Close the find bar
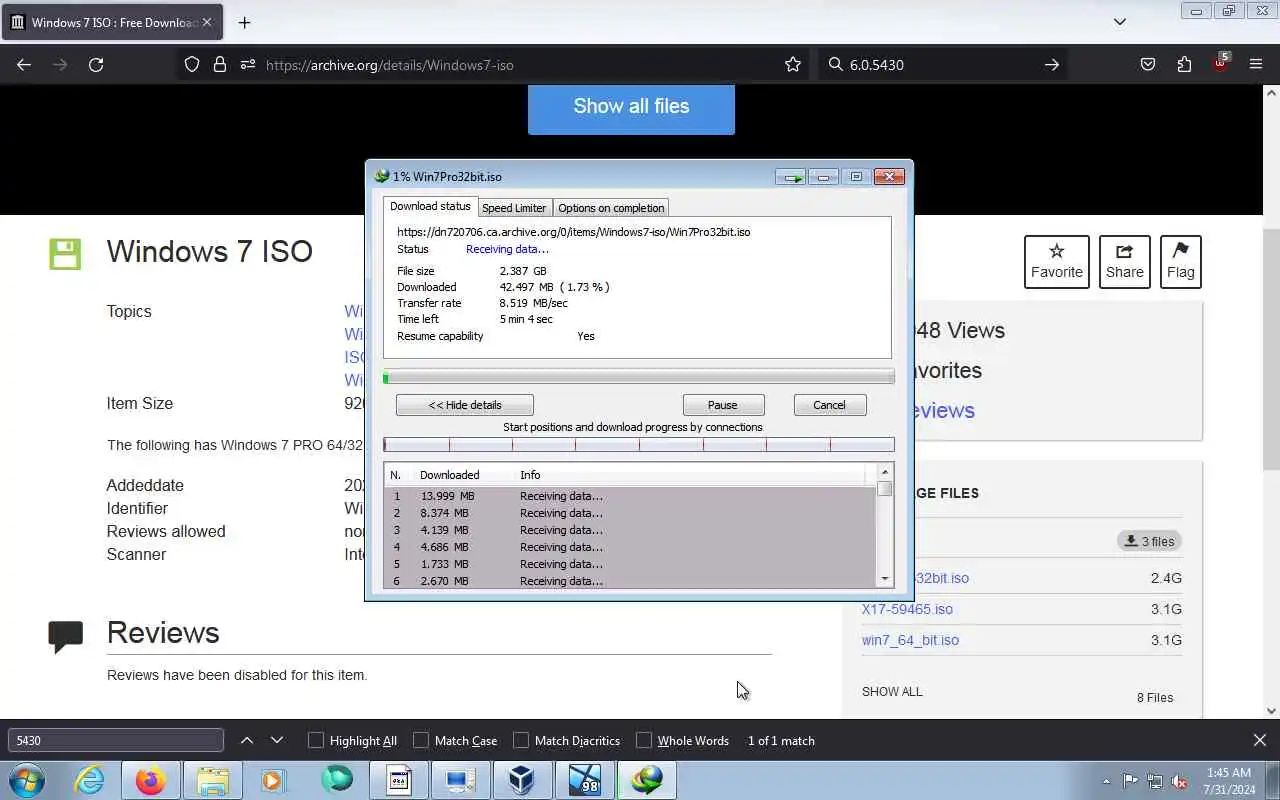The image size is (1280, 800). 1260,740
